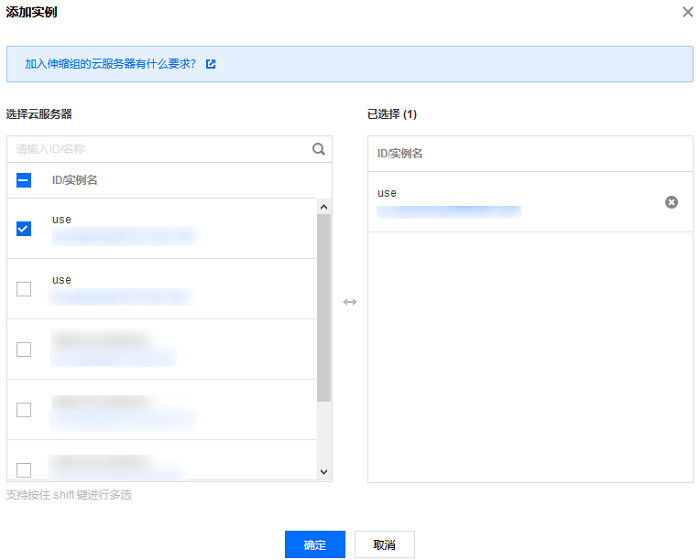Click the 确定 confirm button
This screenshot has width=700, height=560.
(315, 545)
